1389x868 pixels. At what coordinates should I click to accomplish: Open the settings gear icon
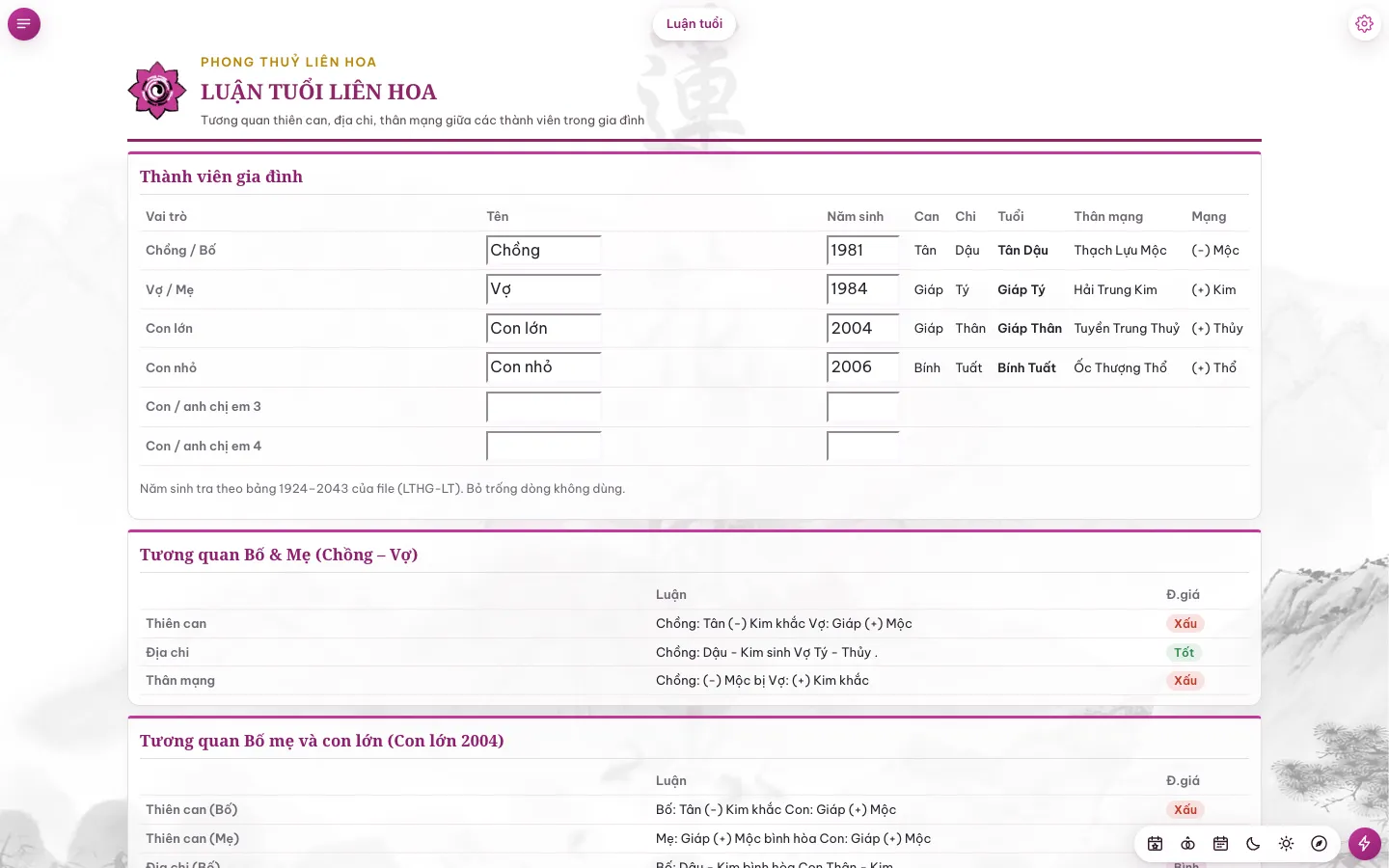[x=1364, y=24]
